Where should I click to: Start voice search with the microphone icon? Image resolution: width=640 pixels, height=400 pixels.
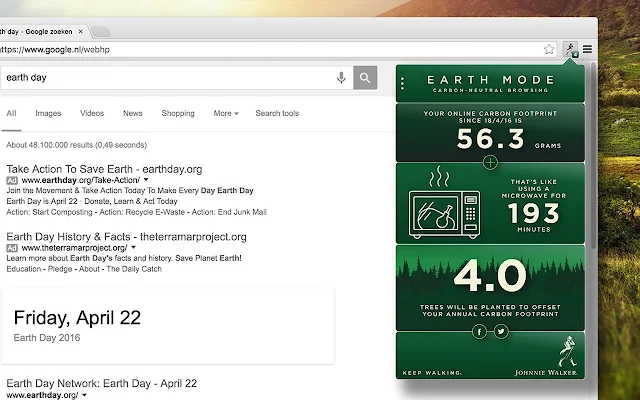click(x=341, y=77)
